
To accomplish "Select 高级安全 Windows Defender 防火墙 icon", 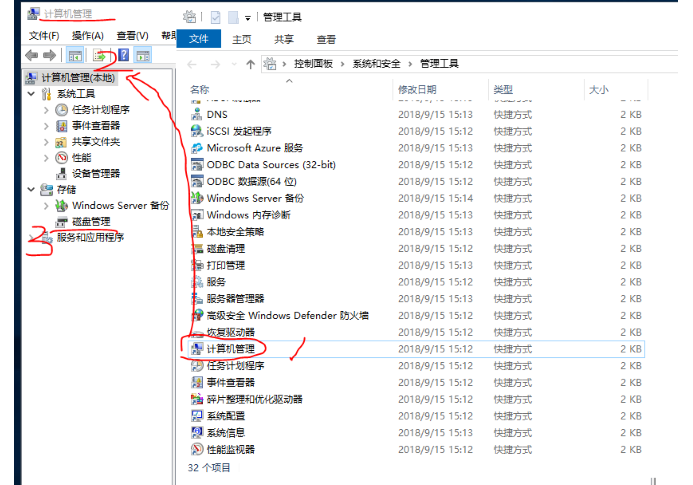I will click(x=197, y=315).
